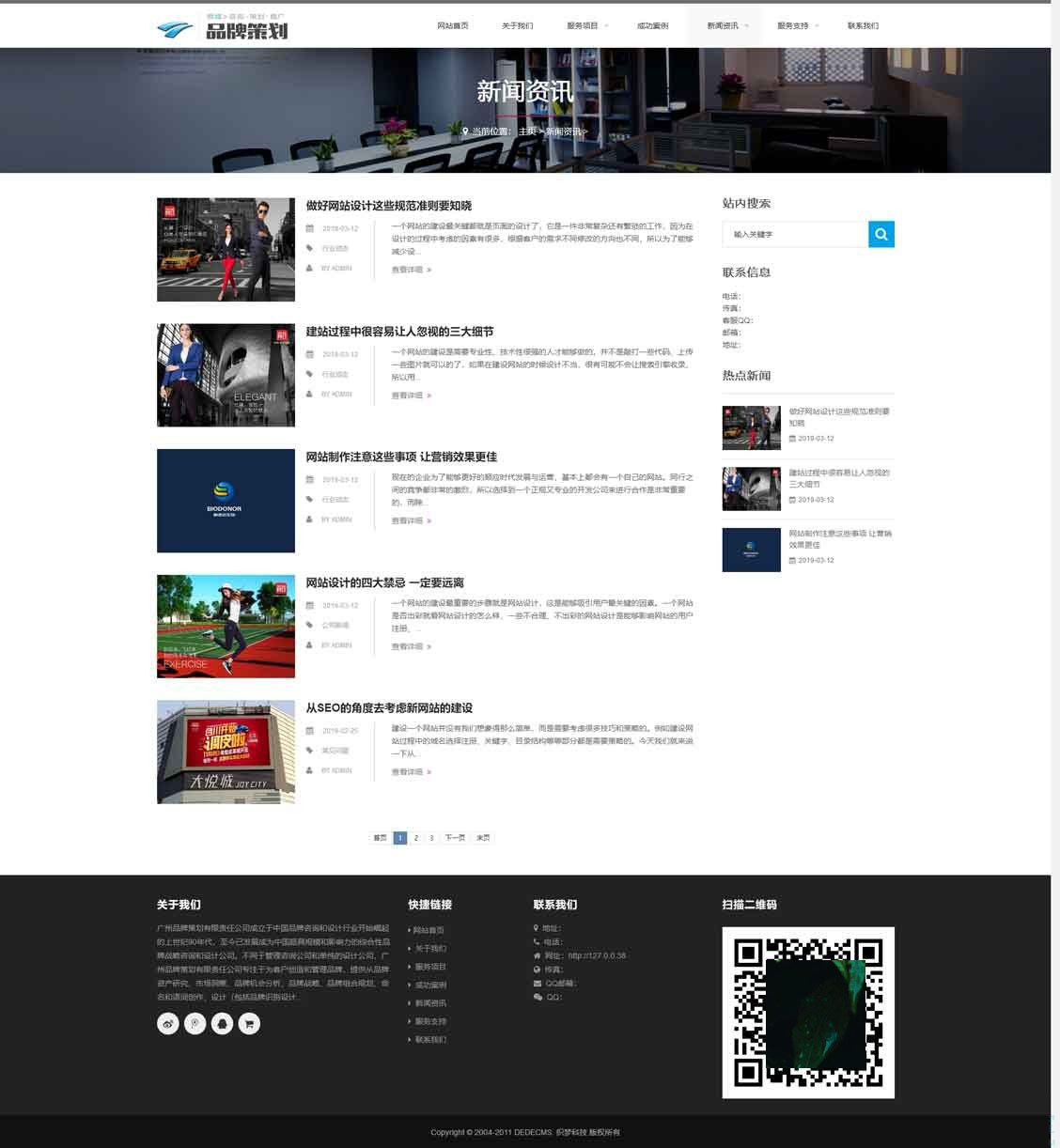This screenshot has width=1060, height=1148.
Task: Expand the 服务支持 dropdown in navigation
Action: [x=797, y=25]
